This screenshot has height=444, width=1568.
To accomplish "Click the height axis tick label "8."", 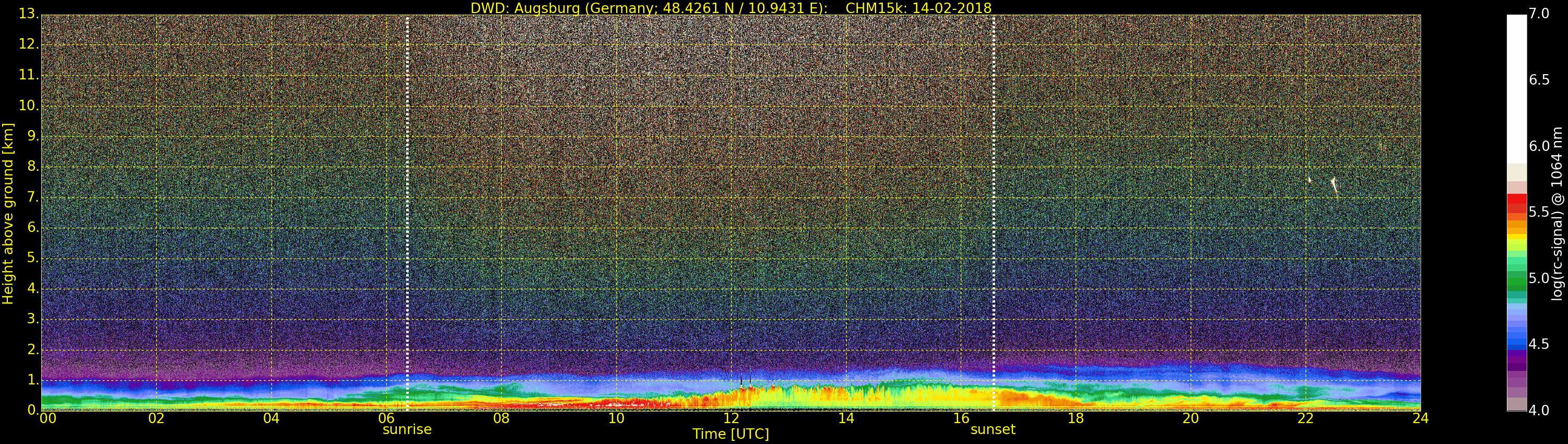I will point(33,167).
